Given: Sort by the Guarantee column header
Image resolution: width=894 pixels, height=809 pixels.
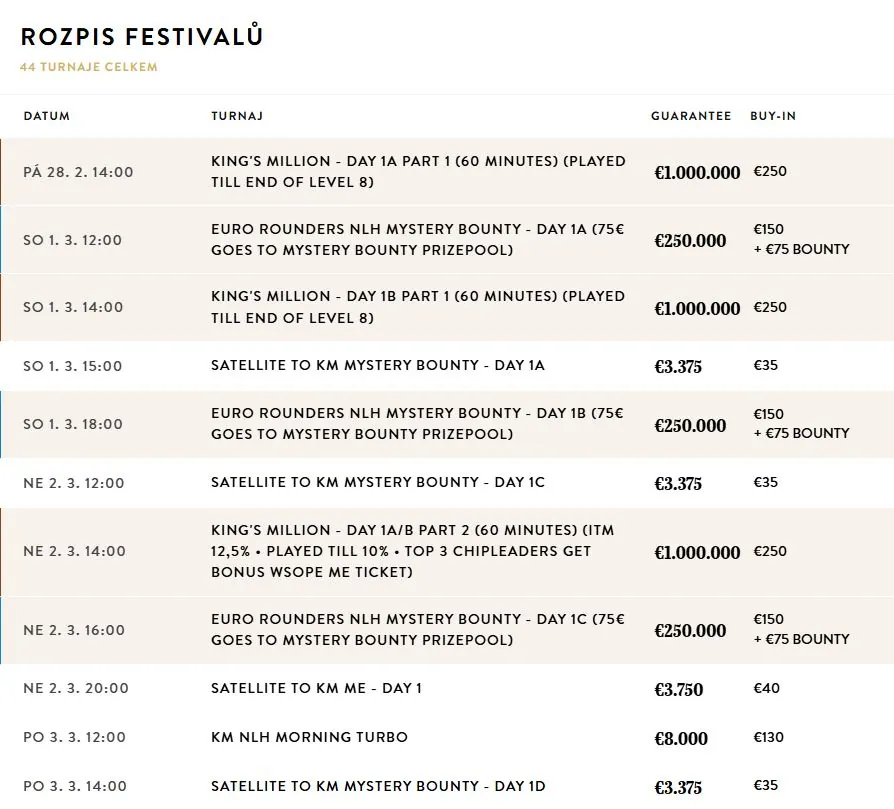Looking at the screenshot, I should point(691,116).
